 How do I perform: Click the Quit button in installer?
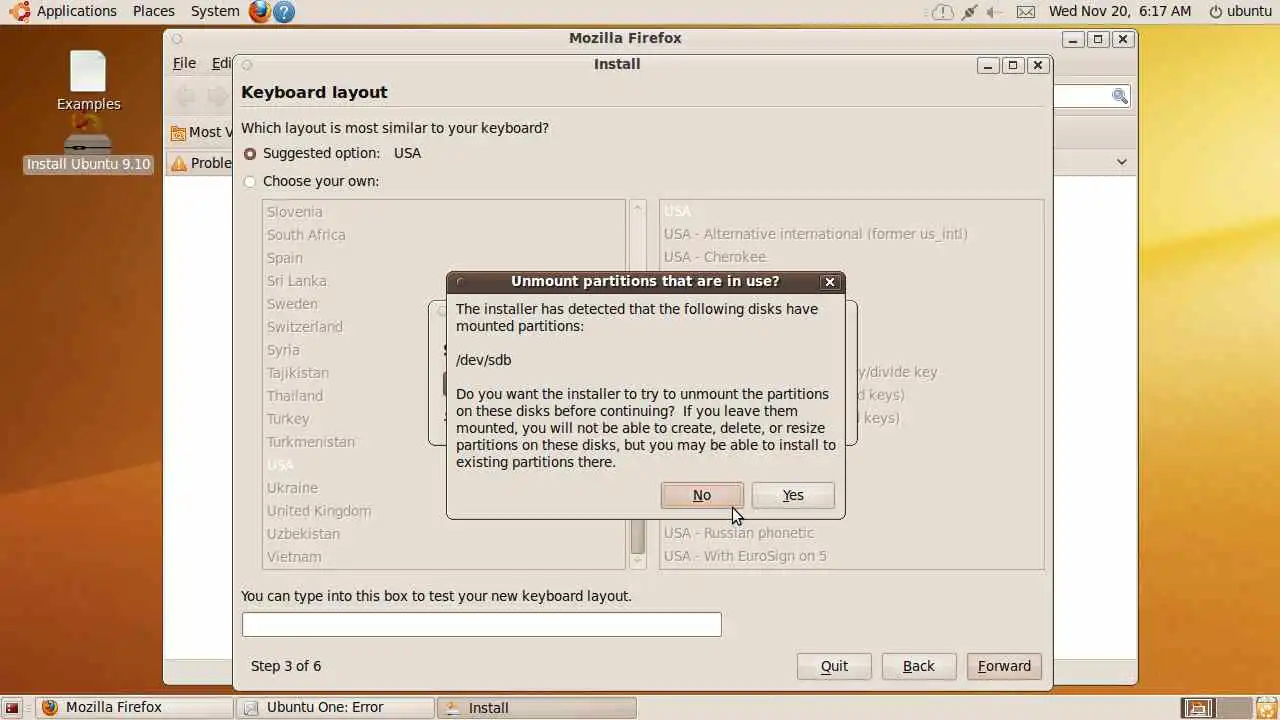point(834,666)
